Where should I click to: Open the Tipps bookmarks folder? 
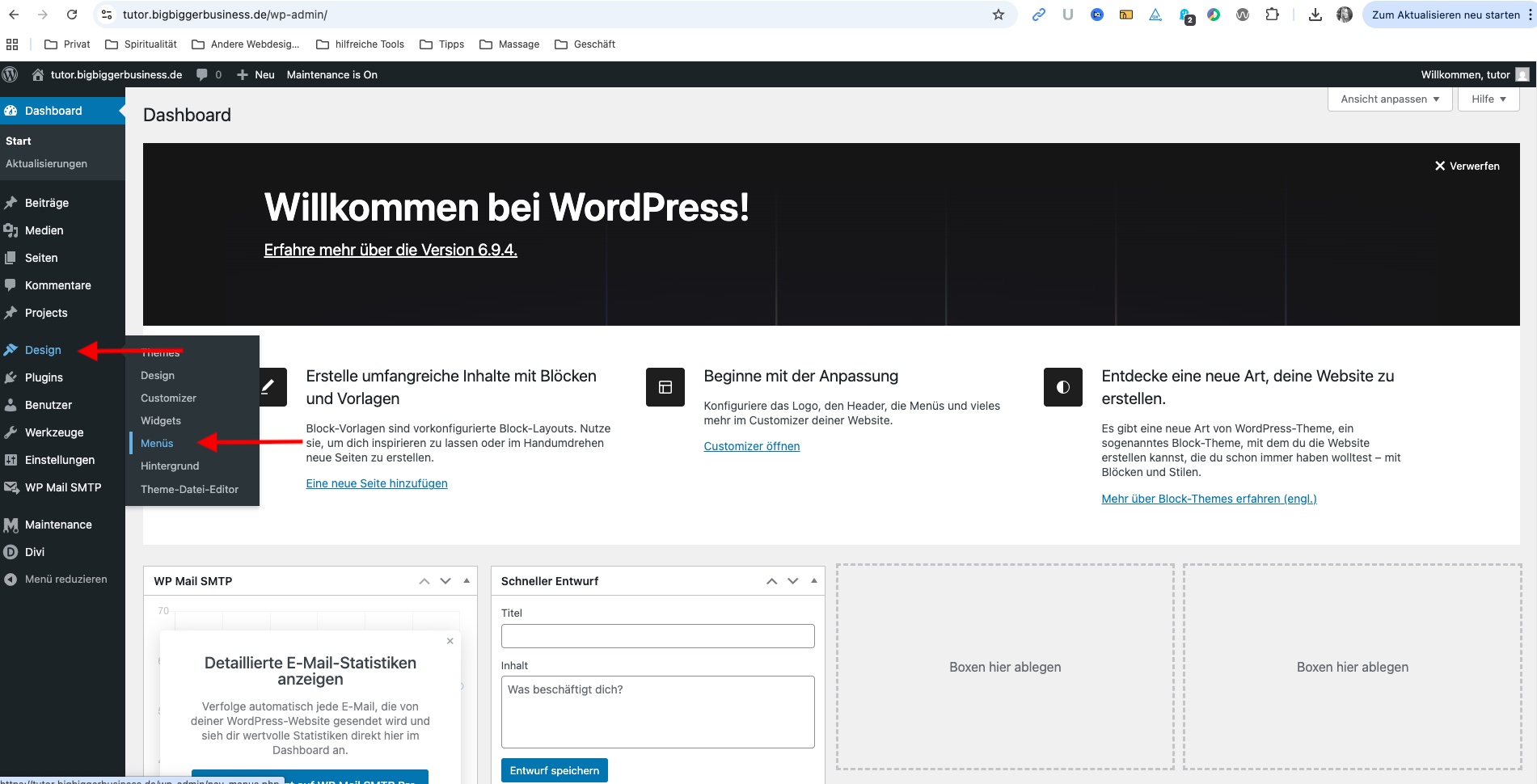click(442, 44)
